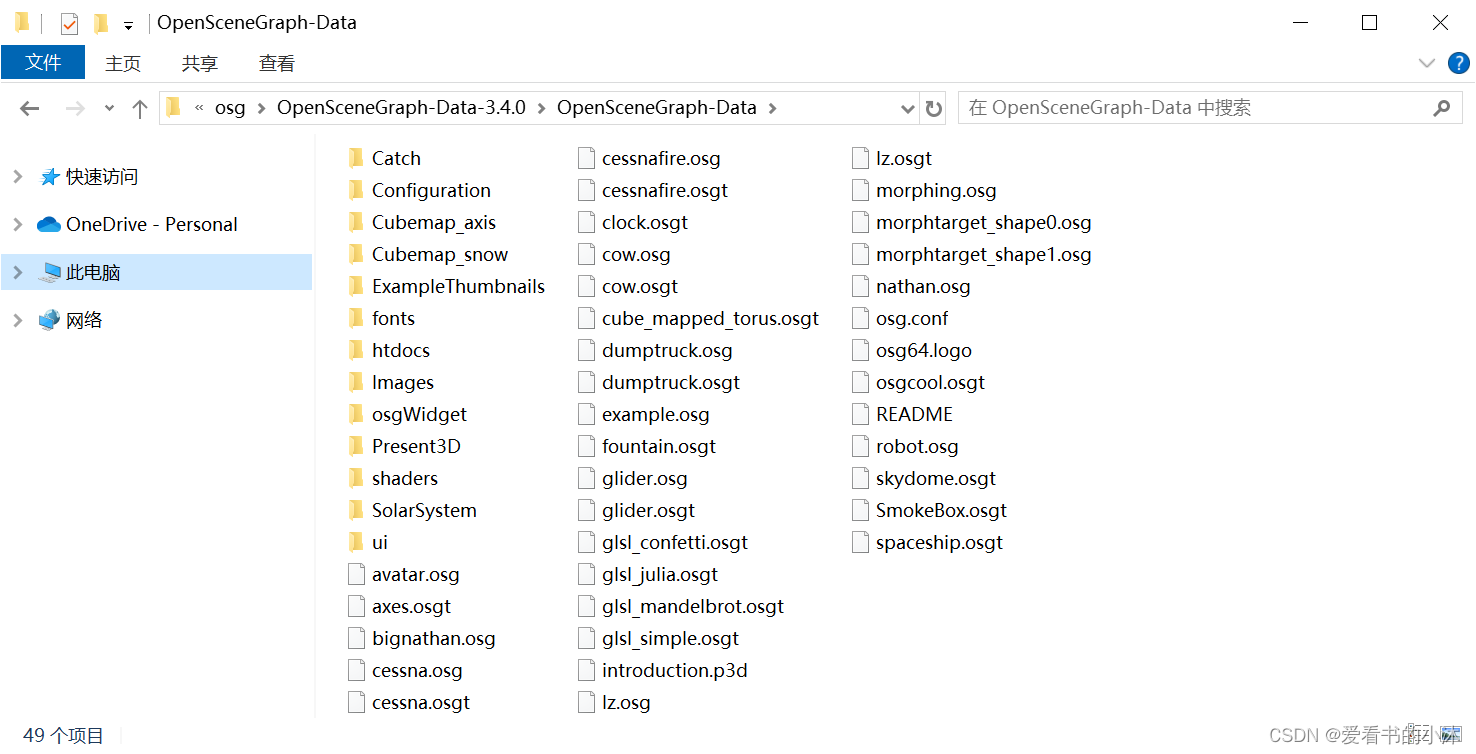1476x754 pixels.
Task: Select the file morphtarget_shape0.osg
Action: point(984,222)
